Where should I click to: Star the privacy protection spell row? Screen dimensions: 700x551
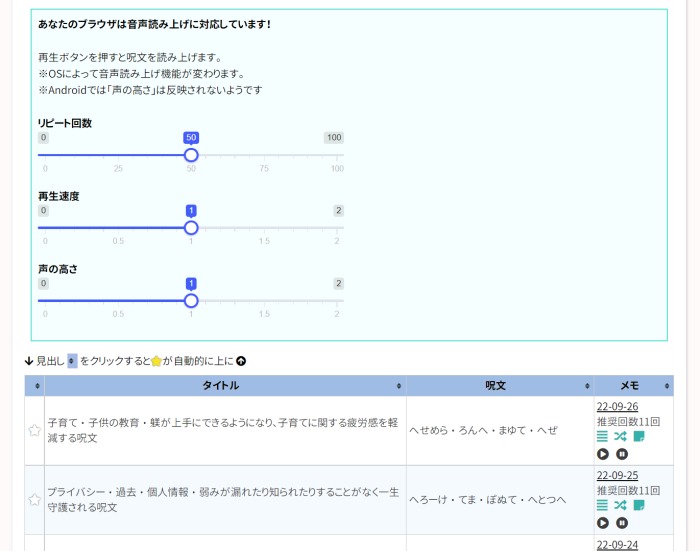point(35,500)
